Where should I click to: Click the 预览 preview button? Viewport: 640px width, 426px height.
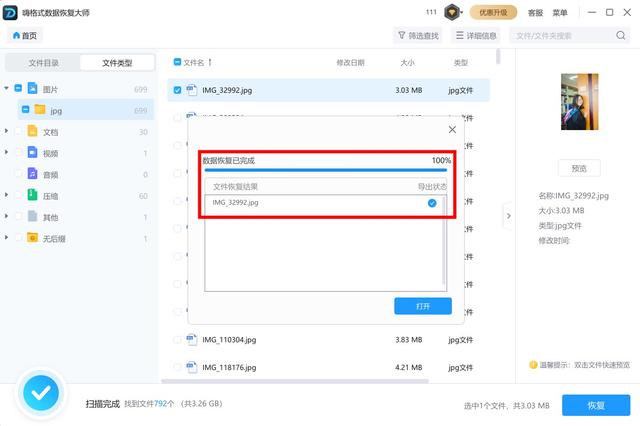pos(579,168)
